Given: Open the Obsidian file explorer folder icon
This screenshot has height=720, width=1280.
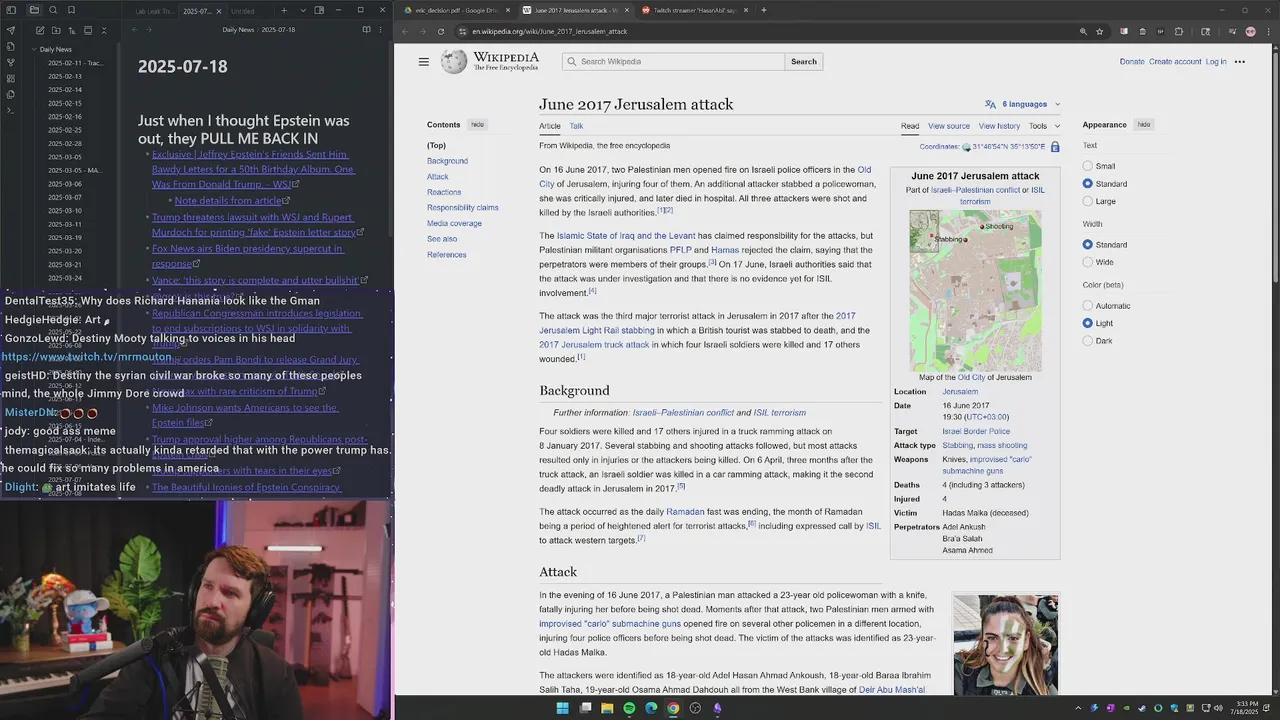Looking at the screenshot, I should pos(33,10).
